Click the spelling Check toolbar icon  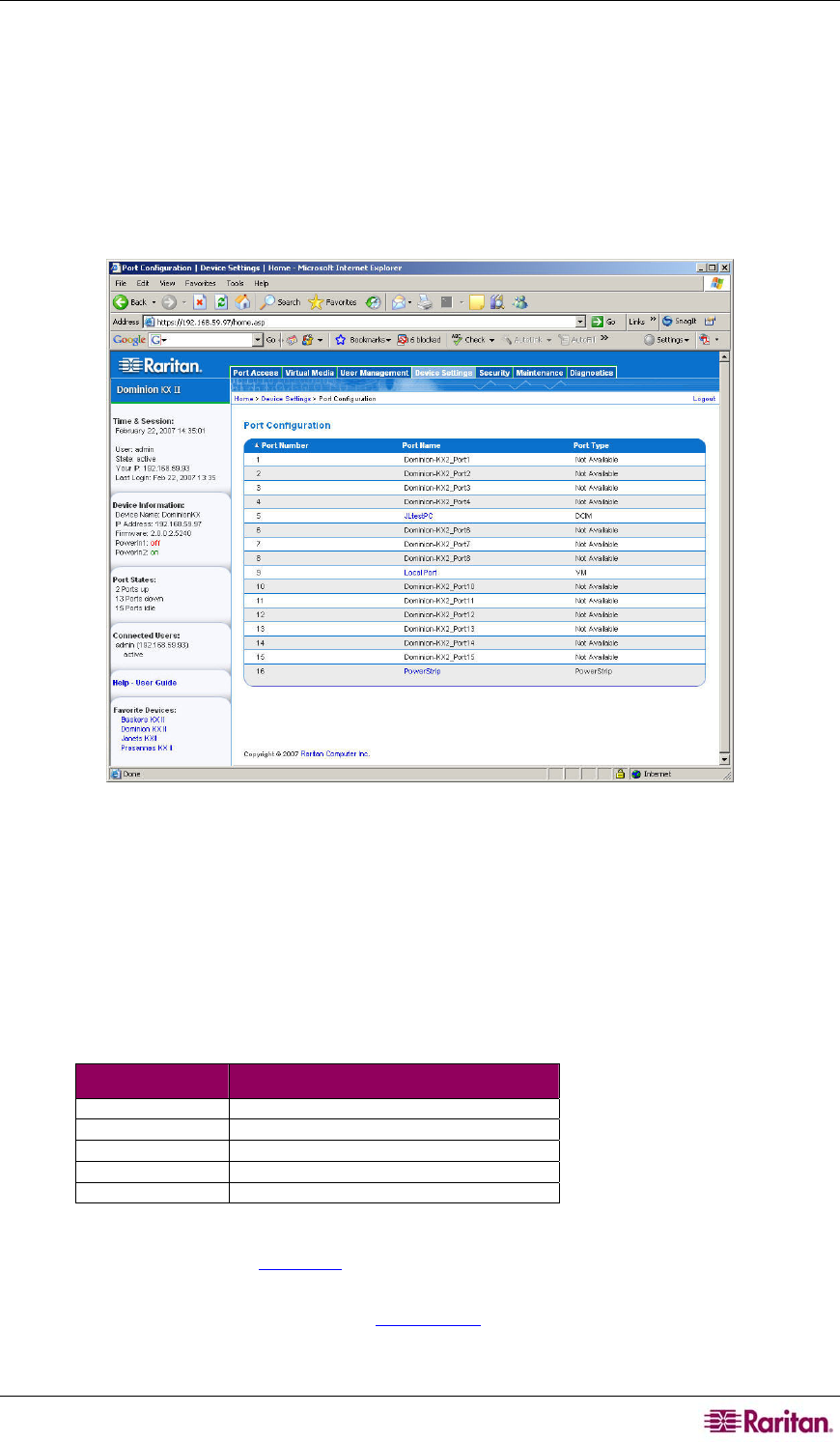click(458, 340)
